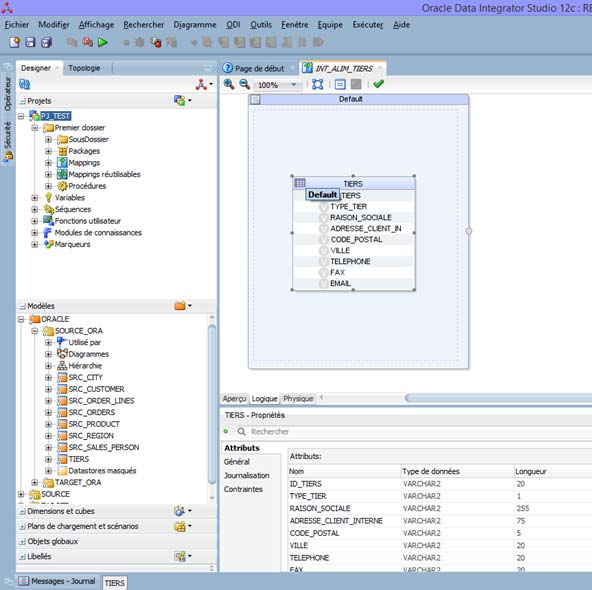
Task: Click the TIERS datastore table icon in diagram
Action: click(300, 183)
